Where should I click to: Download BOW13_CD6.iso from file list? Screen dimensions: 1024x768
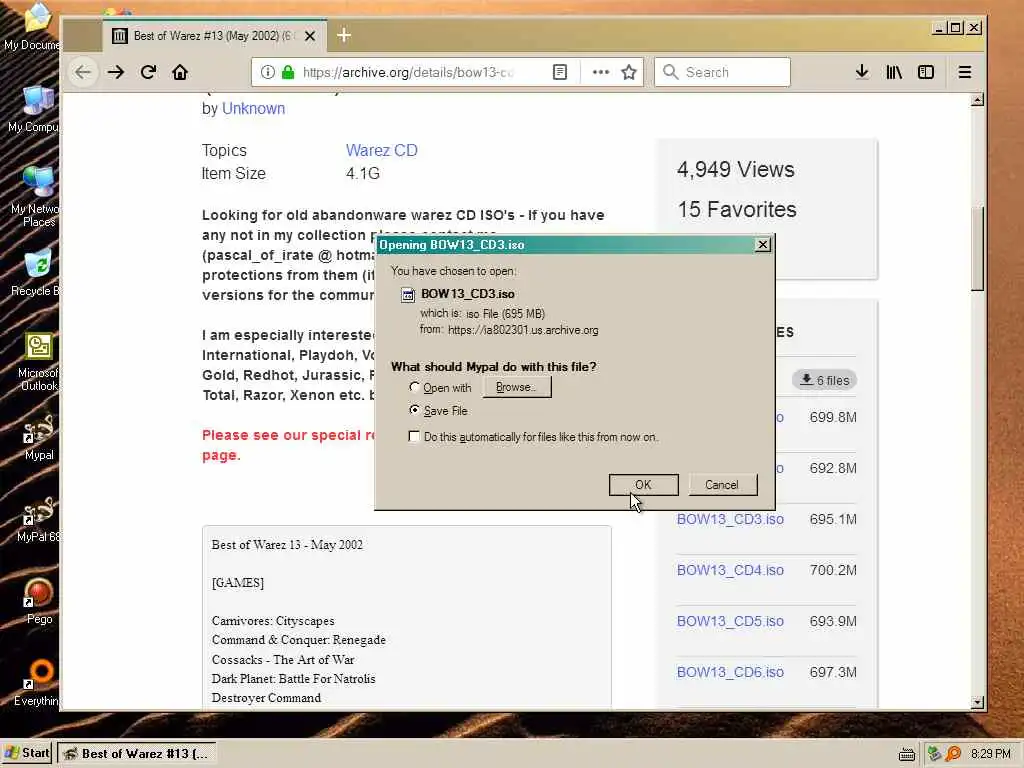point(730,672)
